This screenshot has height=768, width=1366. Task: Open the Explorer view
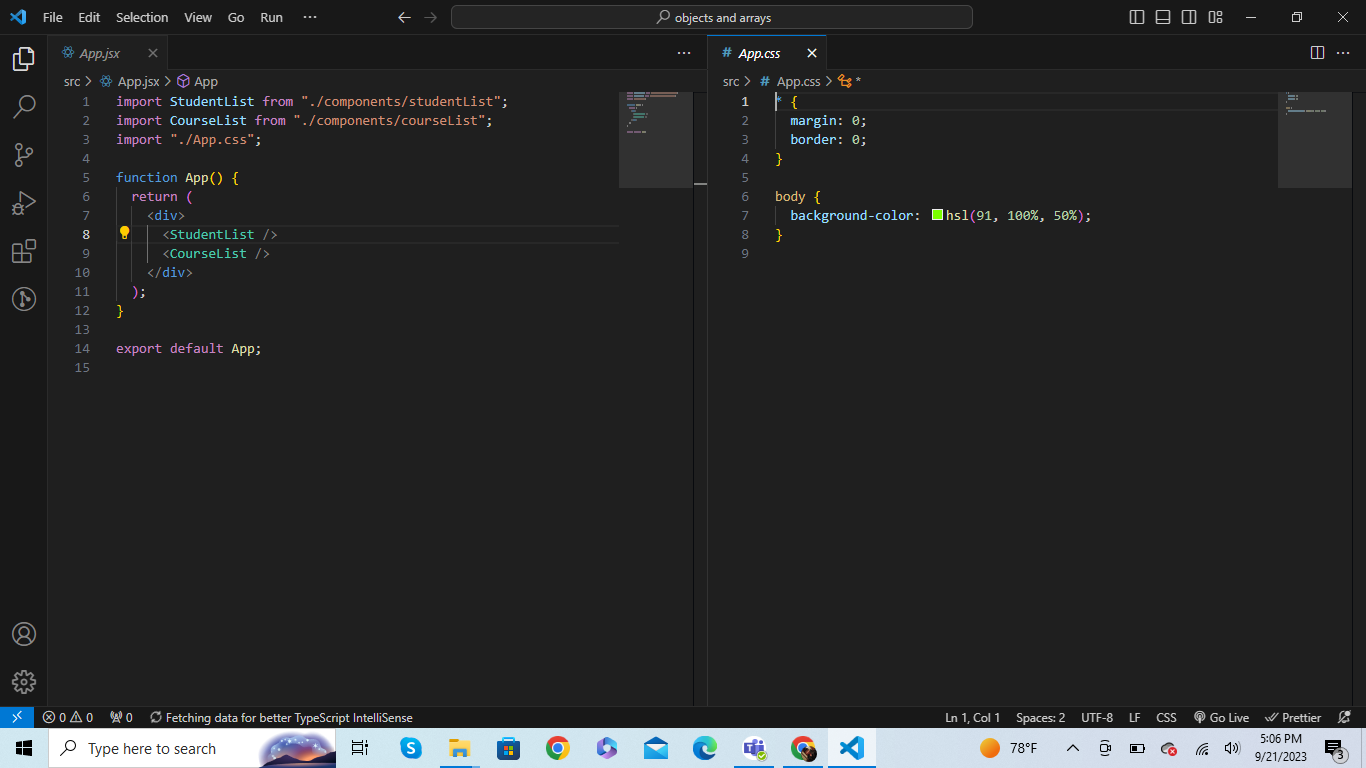click(24, 59)
